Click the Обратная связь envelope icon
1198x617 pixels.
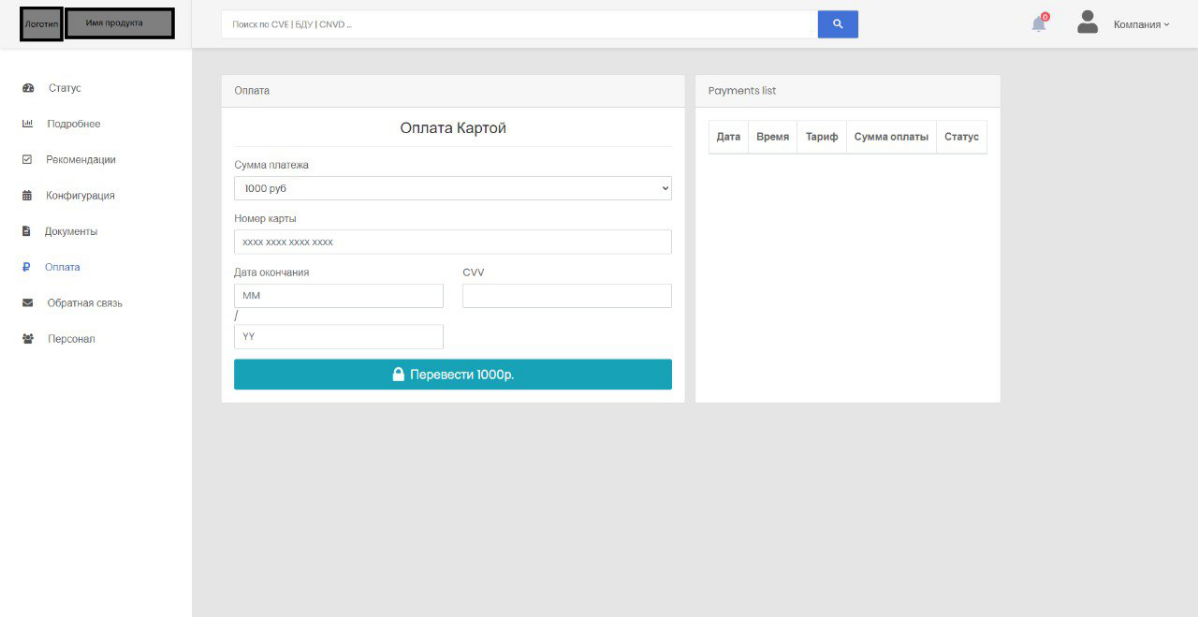28,303
